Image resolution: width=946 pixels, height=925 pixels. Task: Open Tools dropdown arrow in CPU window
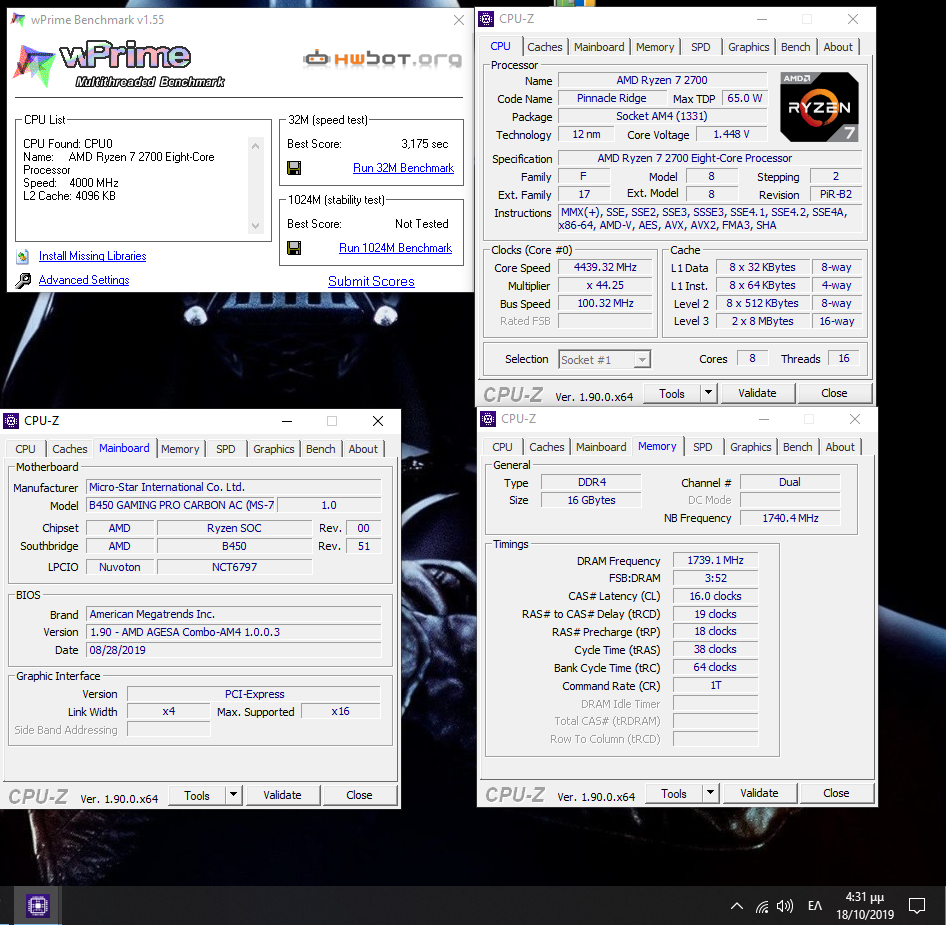click(x=708, y=393)
